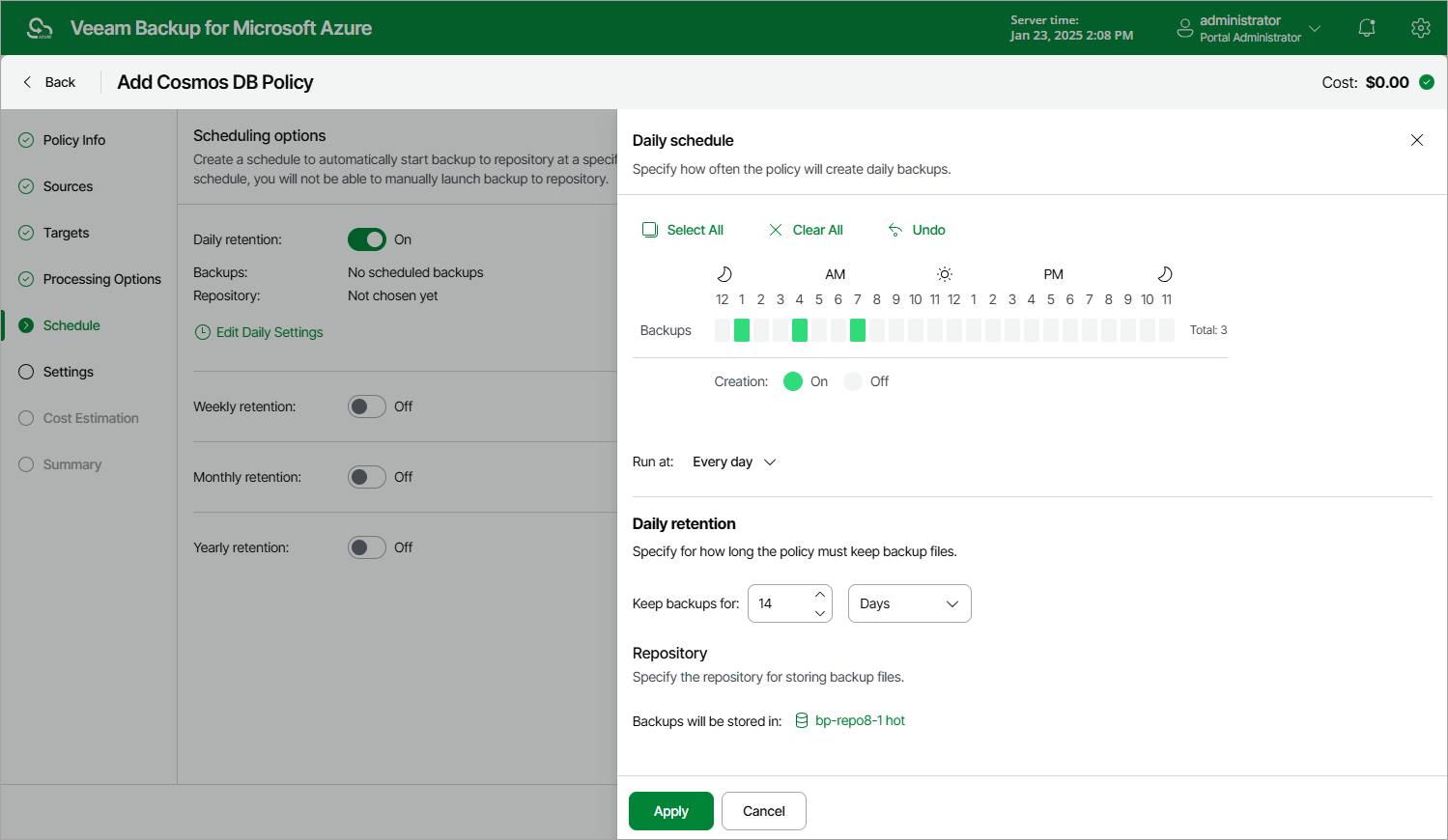Decrease the Keep backups for value
This screenshot has width=1448, height=840.
click(820, 613)
